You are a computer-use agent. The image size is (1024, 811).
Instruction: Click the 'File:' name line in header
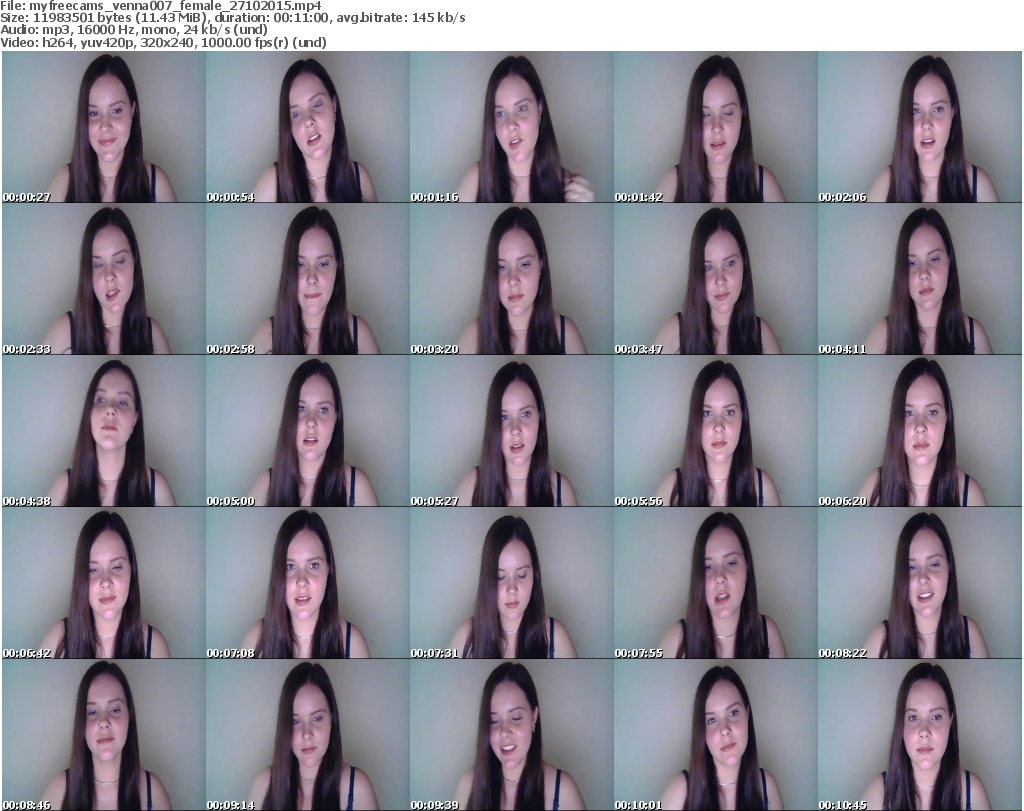161,6
